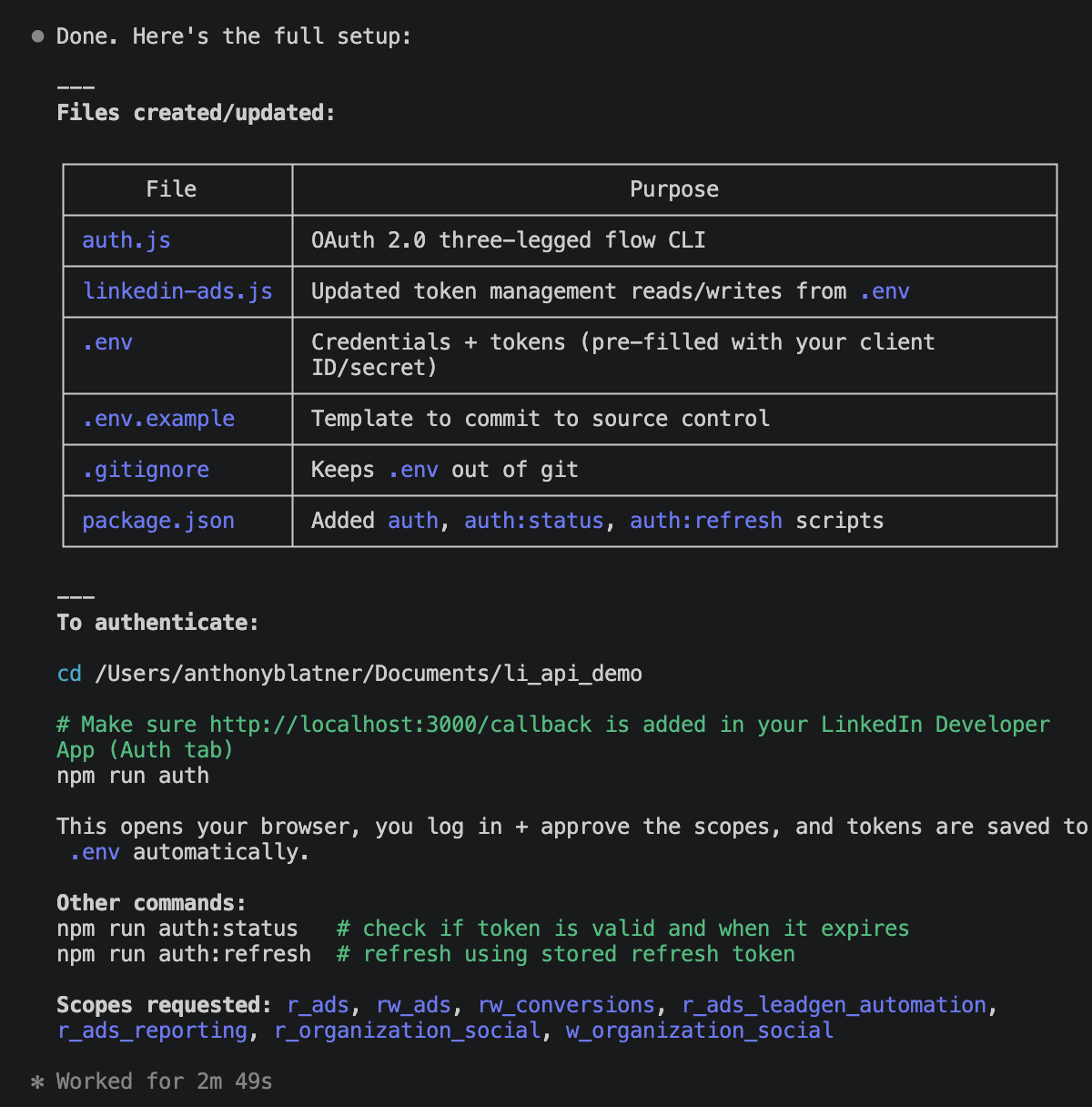This screenshot has height=1107, width=1092.
Task: Click the rw_conversions scope
Action: point(567,1005)
